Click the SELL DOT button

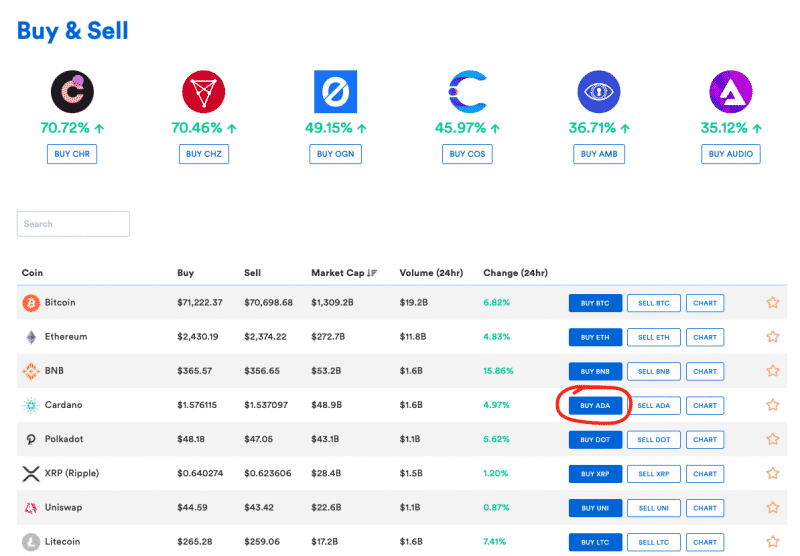(x=654, y=440)
